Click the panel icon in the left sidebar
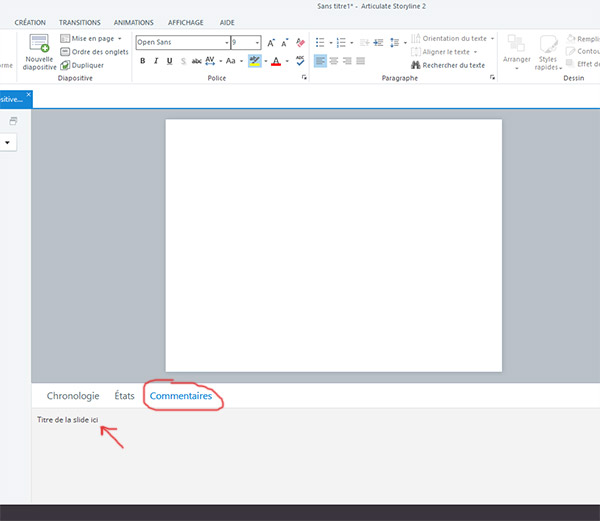Viewport: 600px width, 521px height. coord(13,121)
